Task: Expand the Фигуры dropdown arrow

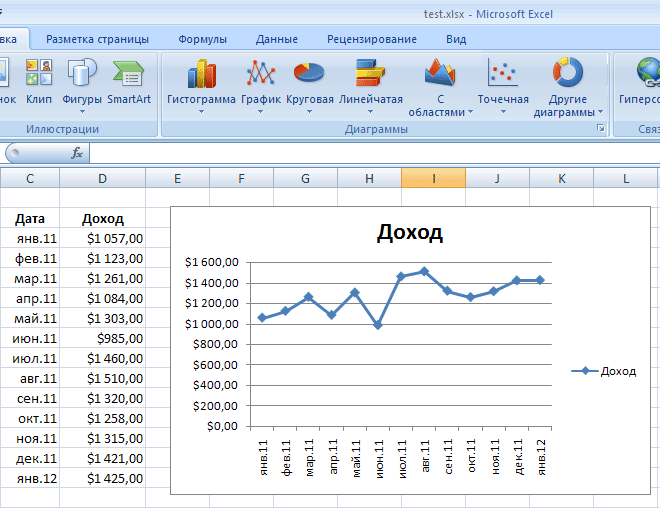Action: (82, 112)
